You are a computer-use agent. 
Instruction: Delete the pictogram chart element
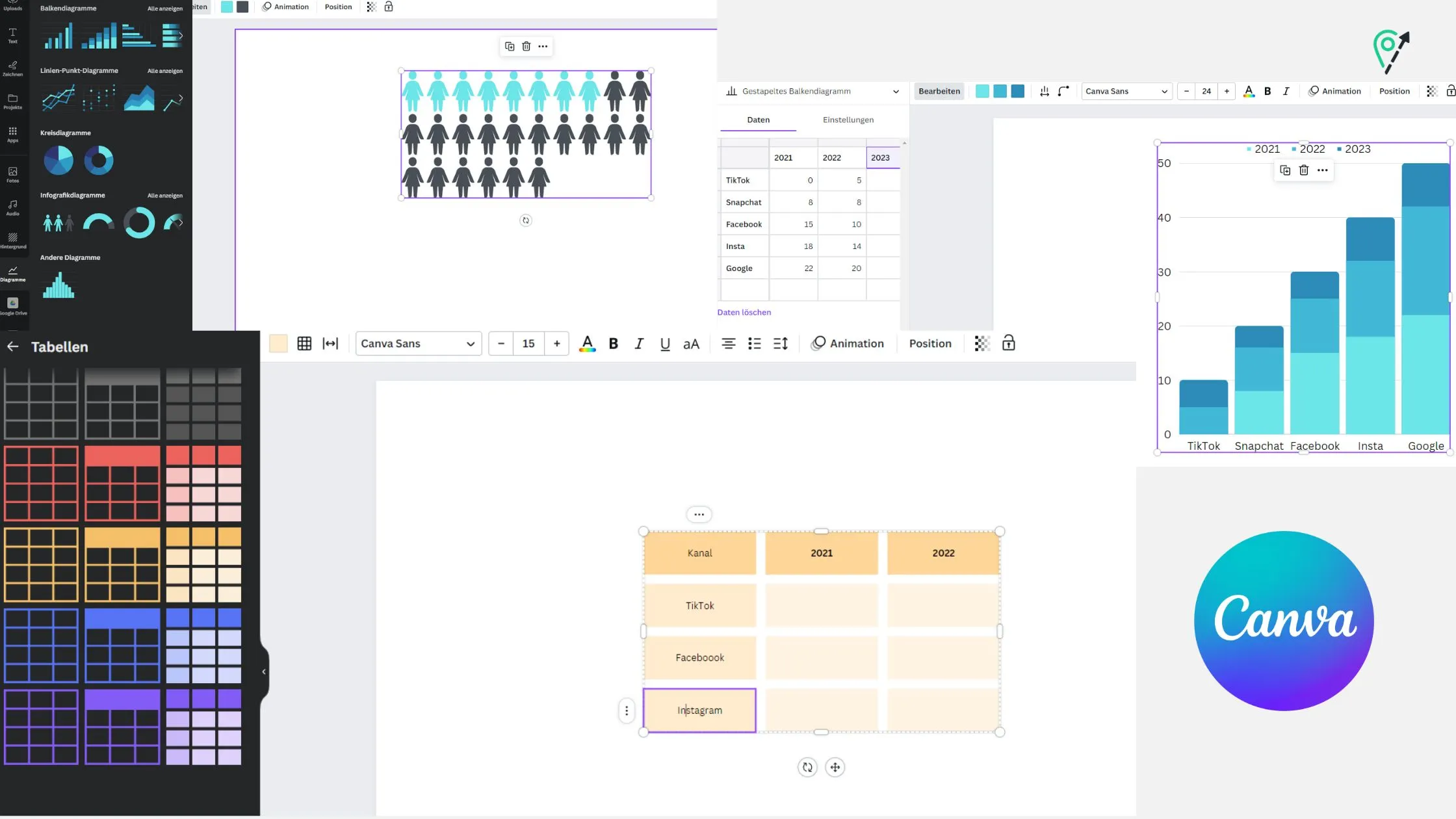click(x=526, y=46)
